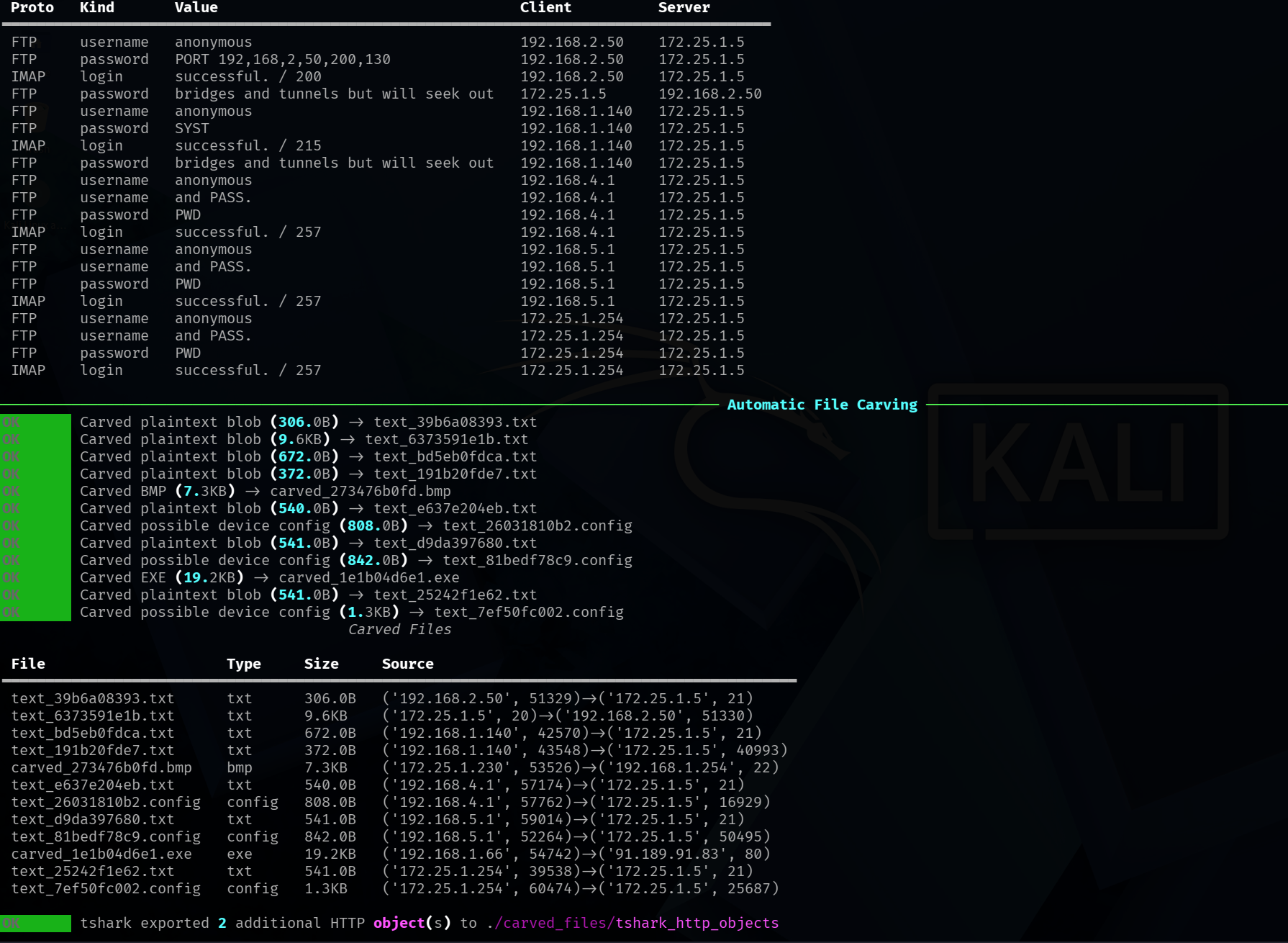The height and width of the screenshot is (943, 1288).
Task: Click 'carved_1e1b04d6e1.exe' in Carved Files table
Action: click(x=101, y=854)
